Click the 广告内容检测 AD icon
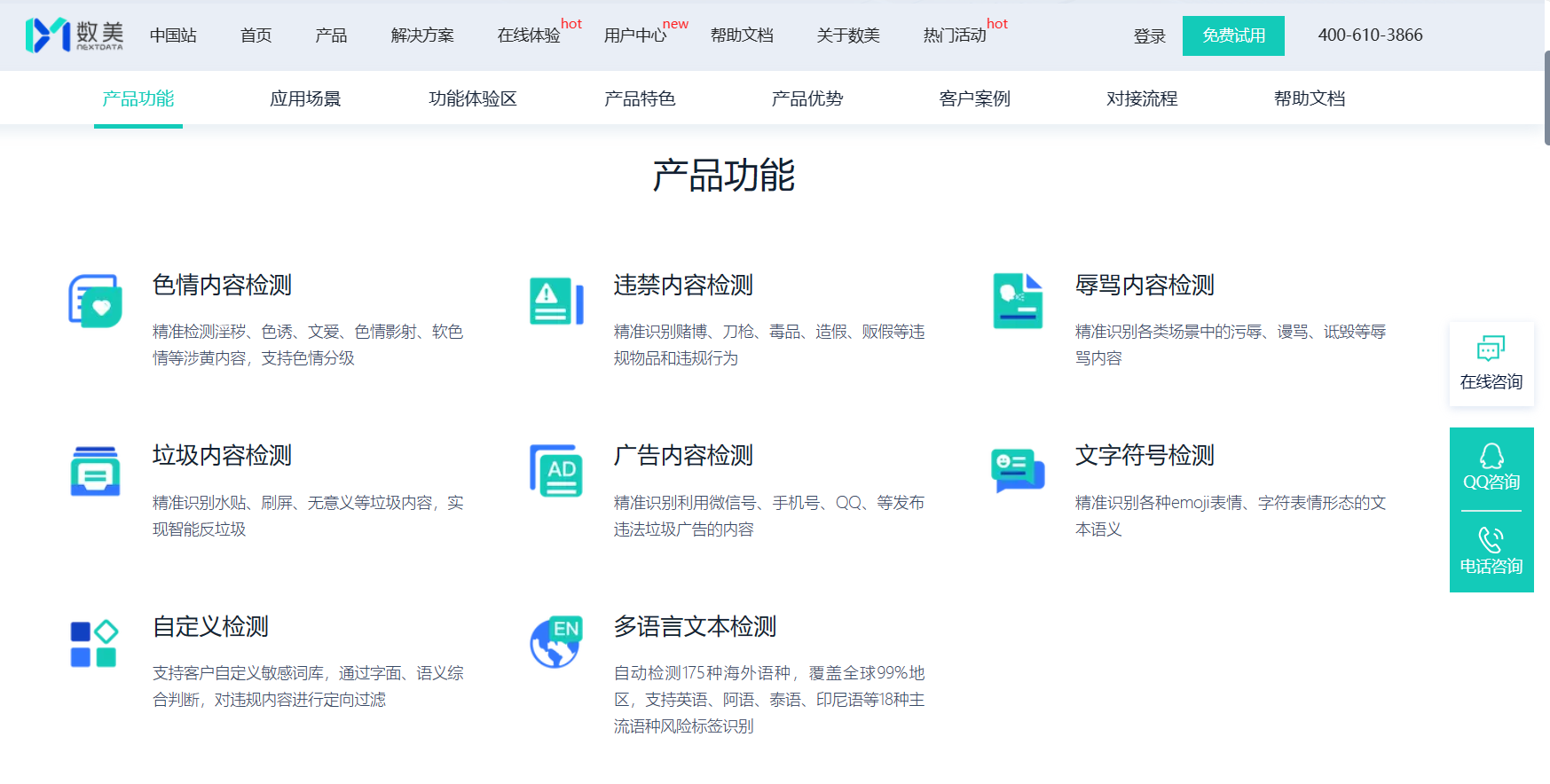 [x=556, y=472]
